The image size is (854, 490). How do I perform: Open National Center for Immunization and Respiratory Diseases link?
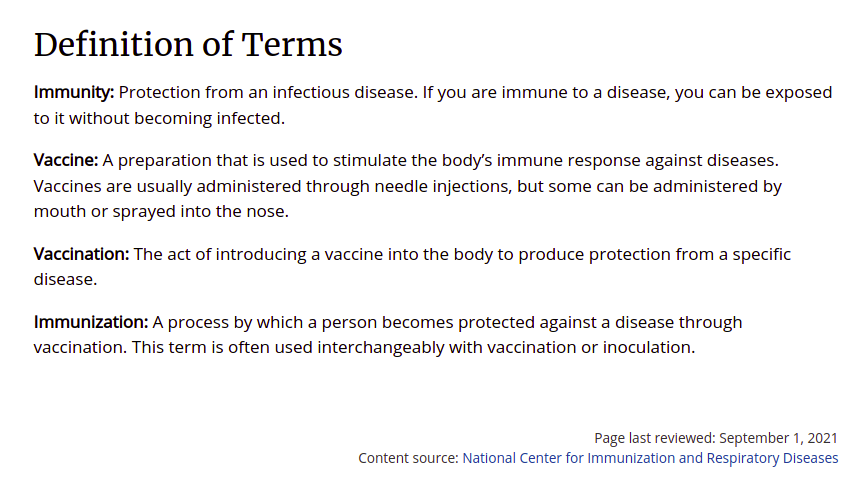pyautogui.click(x=650, y=458)
